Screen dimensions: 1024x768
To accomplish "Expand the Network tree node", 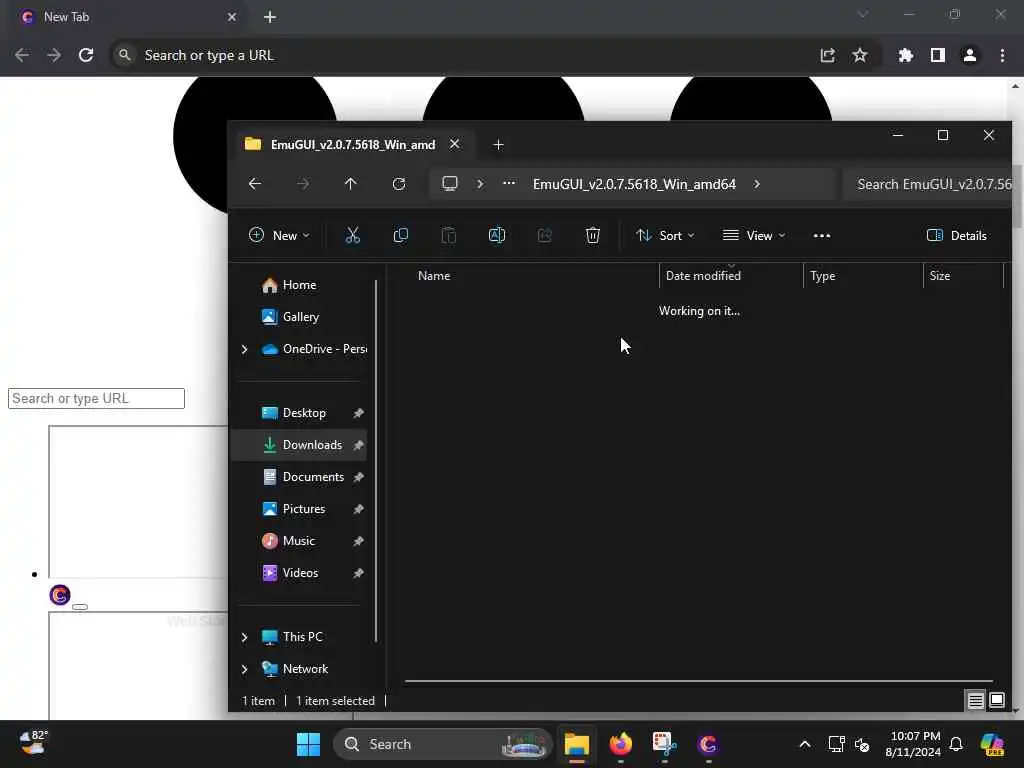I will (x=245, y=669).
